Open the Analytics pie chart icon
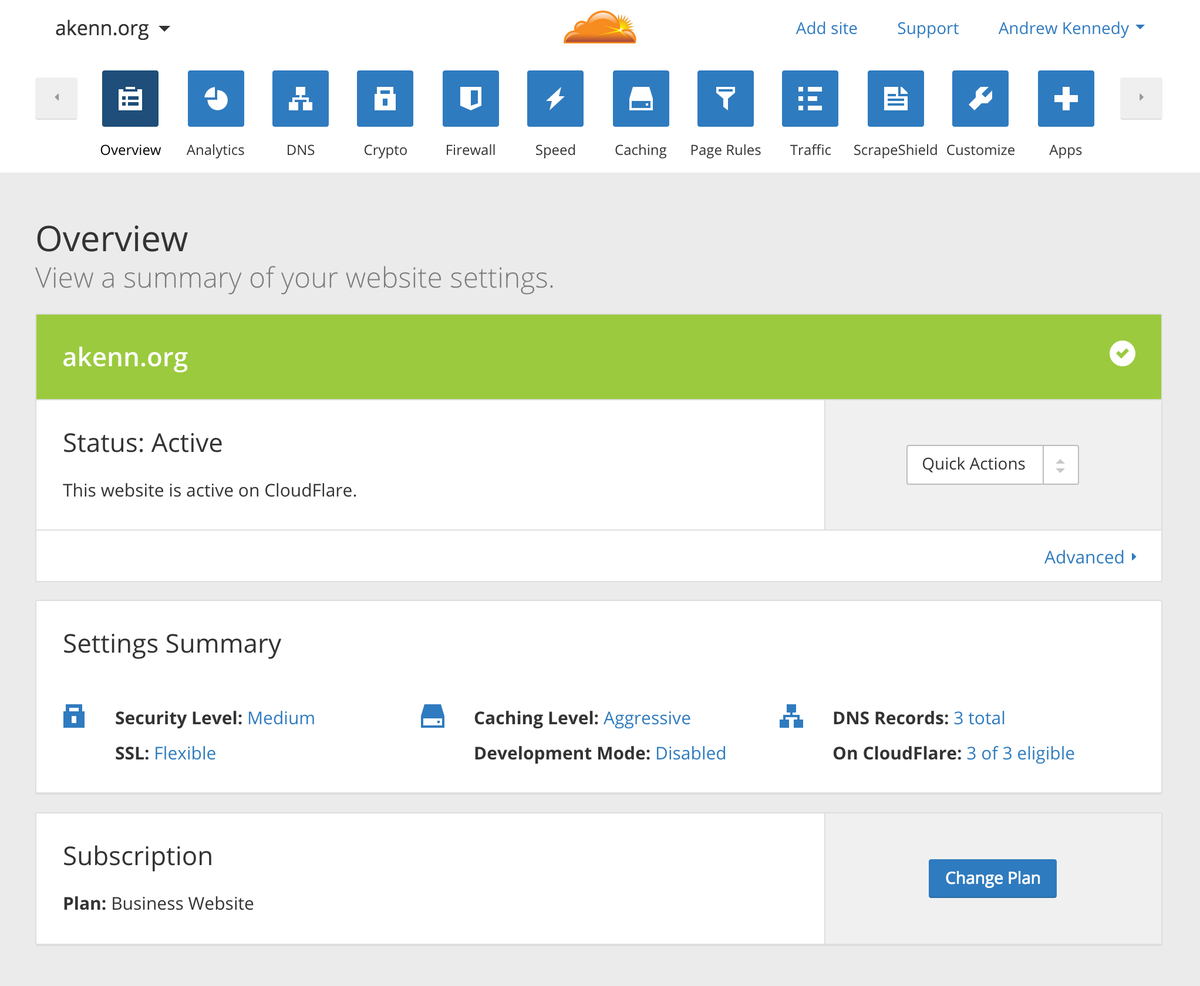1200x986 pixels. (x=215, y=98)
